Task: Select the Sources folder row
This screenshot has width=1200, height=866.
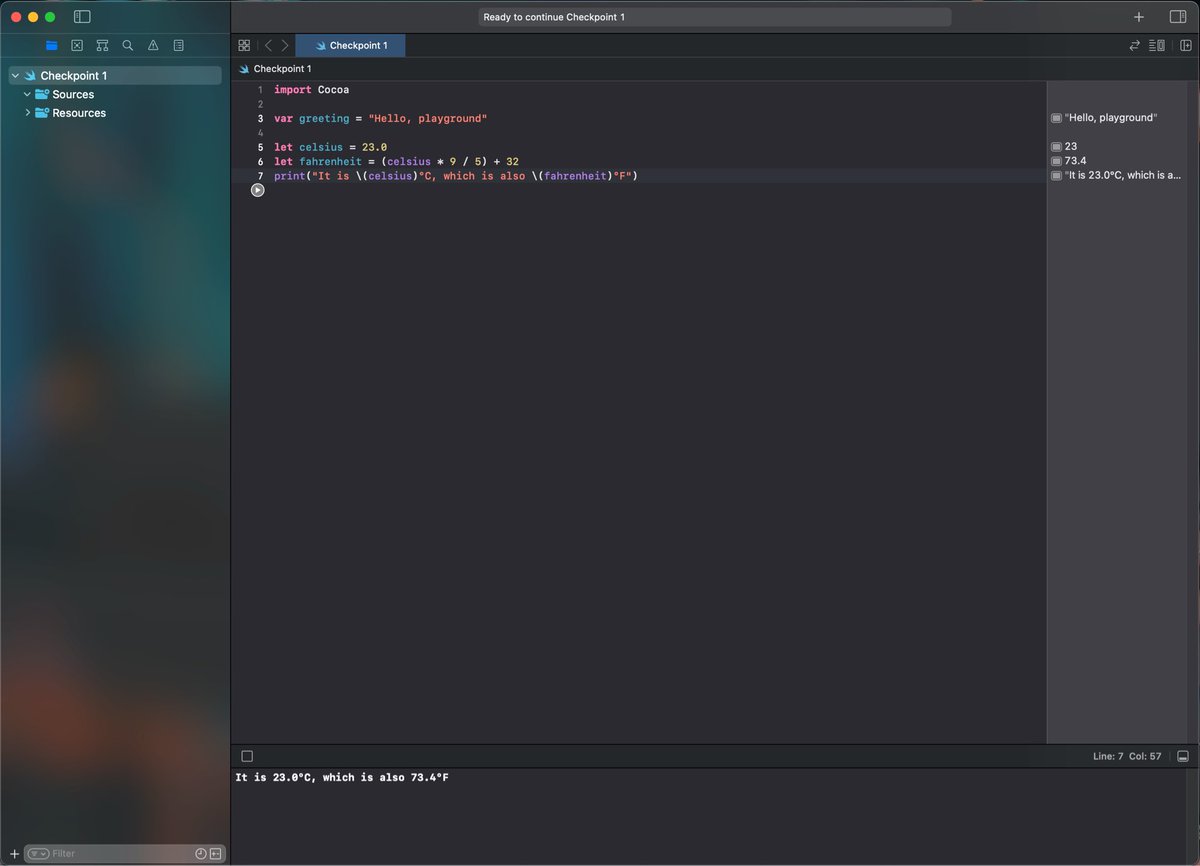Action: 115,94
